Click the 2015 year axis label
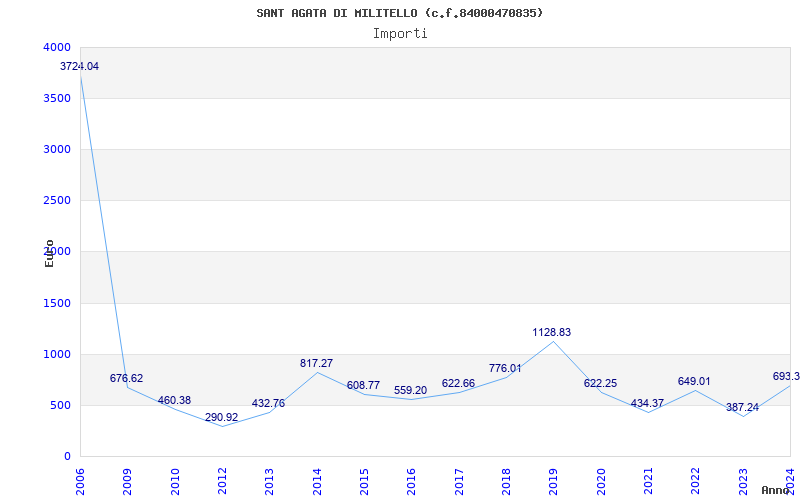 [364, 482]
